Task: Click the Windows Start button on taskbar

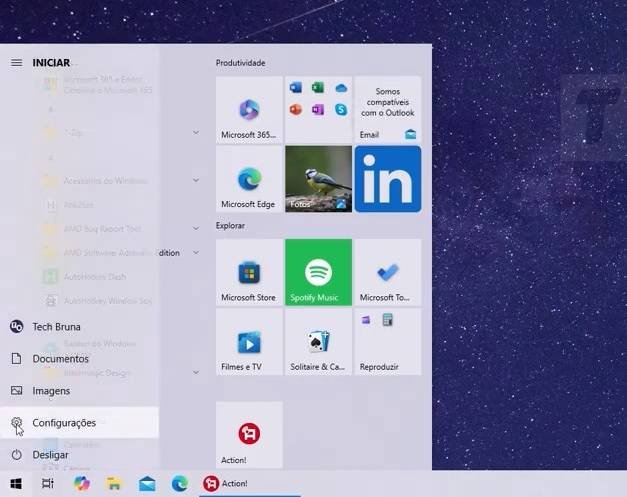Action: click(16, 484)
